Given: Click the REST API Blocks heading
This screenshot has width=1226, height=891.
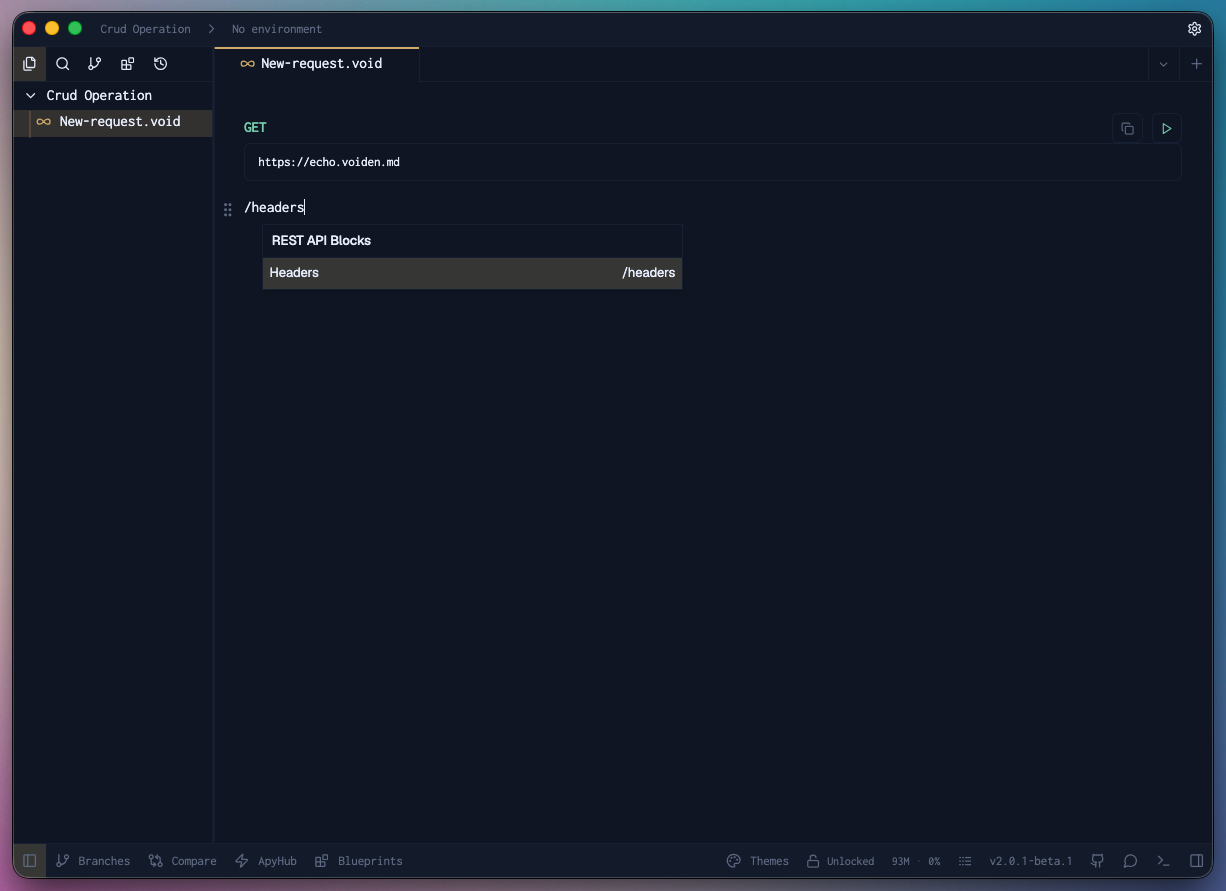Looking at the screenshot, I should [321, 241].
